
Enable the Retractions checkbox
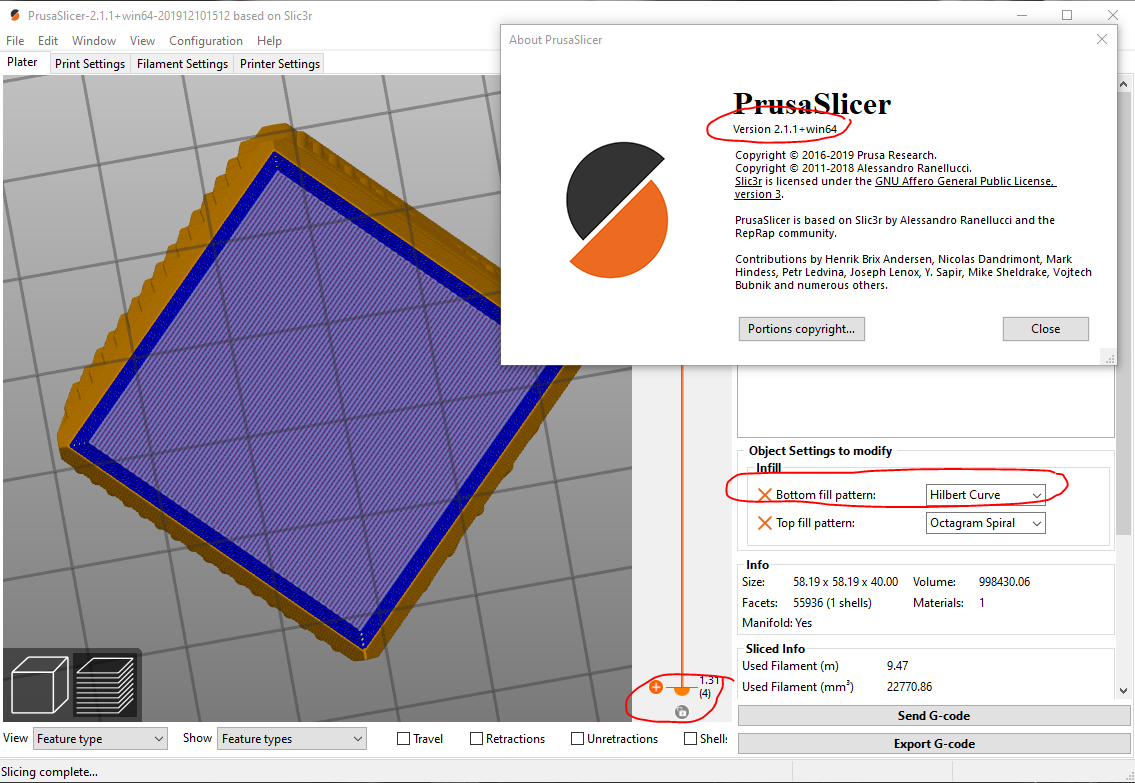476,738
